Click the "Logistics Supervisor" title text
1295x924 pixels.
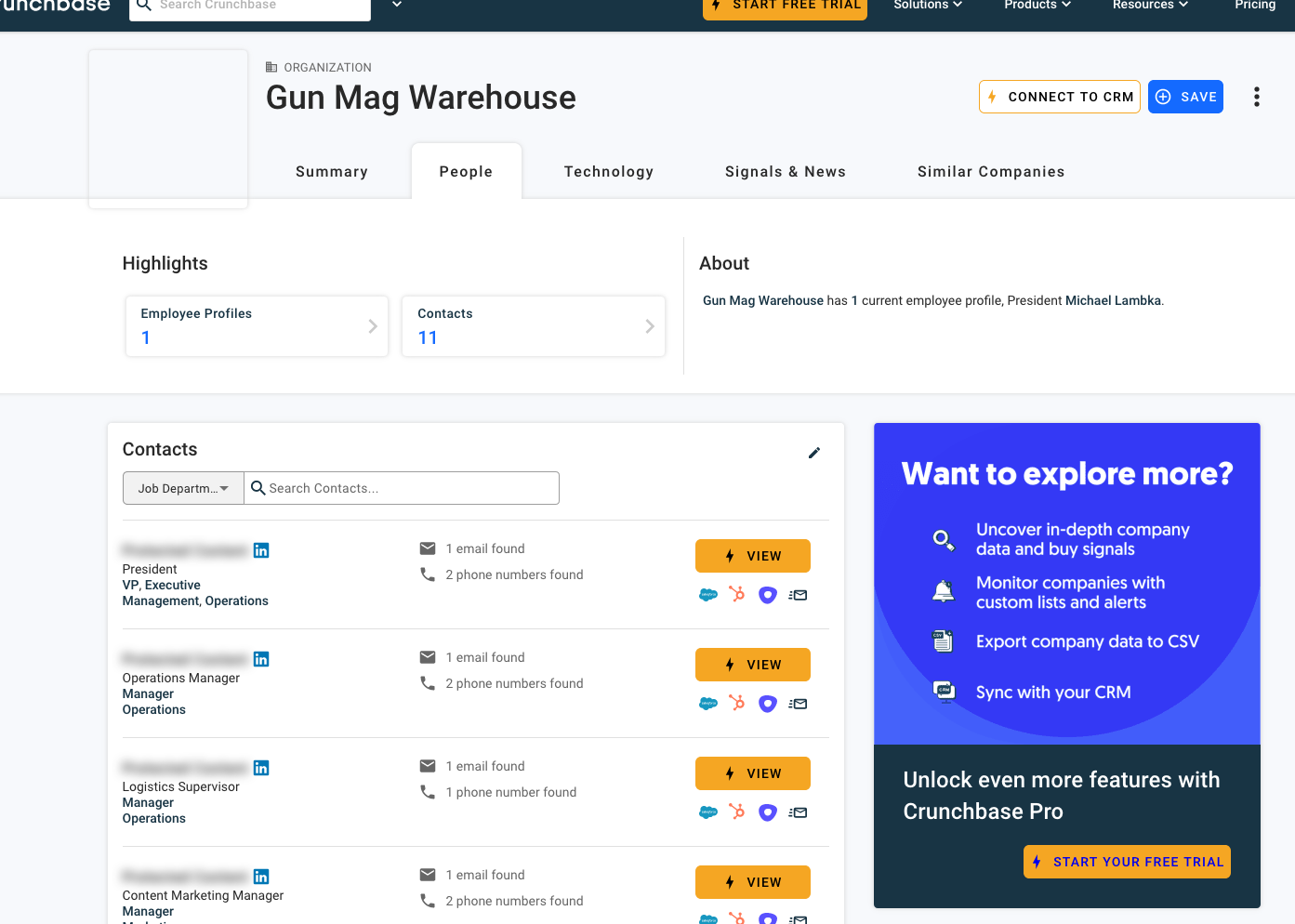click(181, 786)
